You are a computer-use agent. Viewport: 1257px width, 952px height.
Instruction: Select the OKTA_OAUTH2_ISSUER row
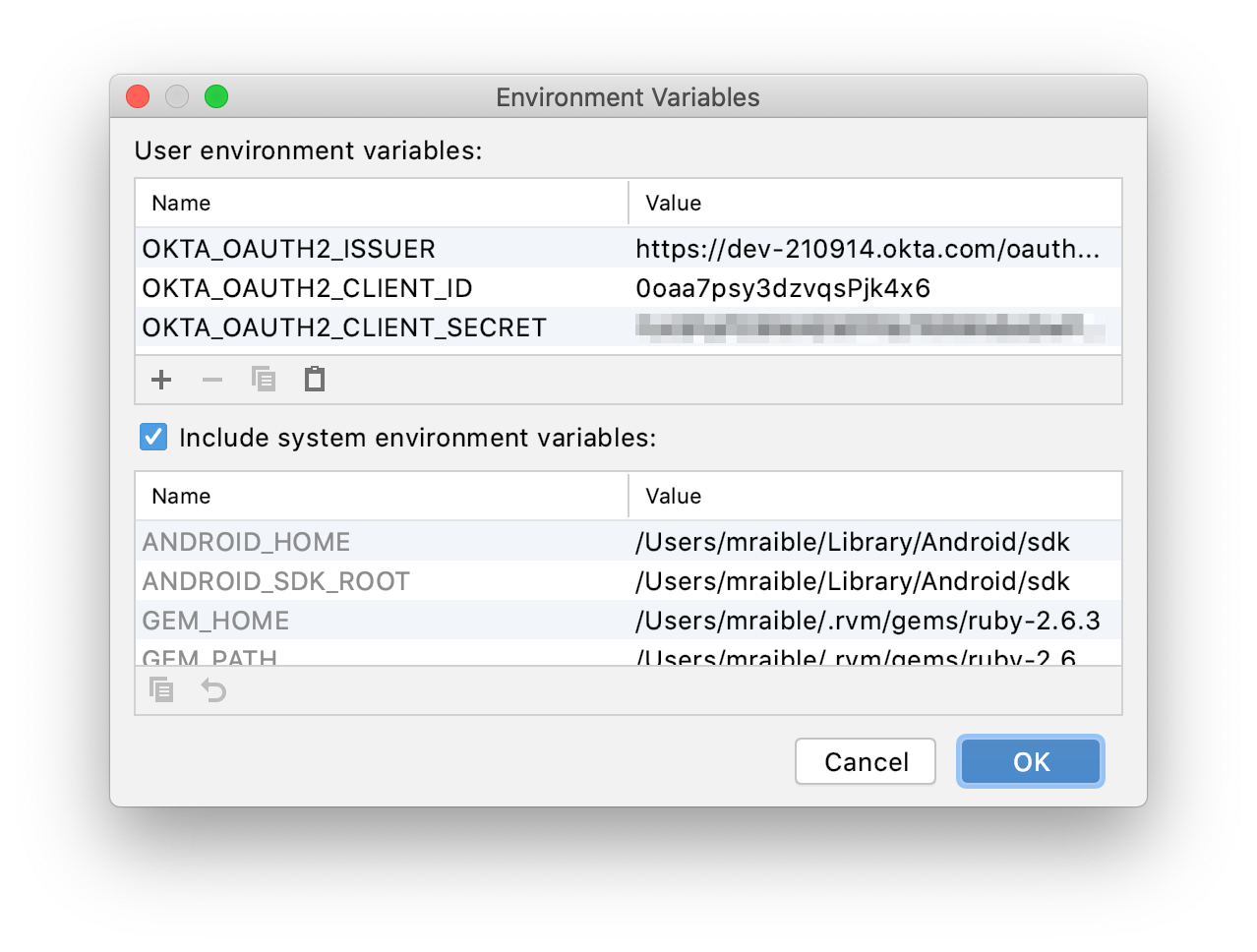(288, 249)
